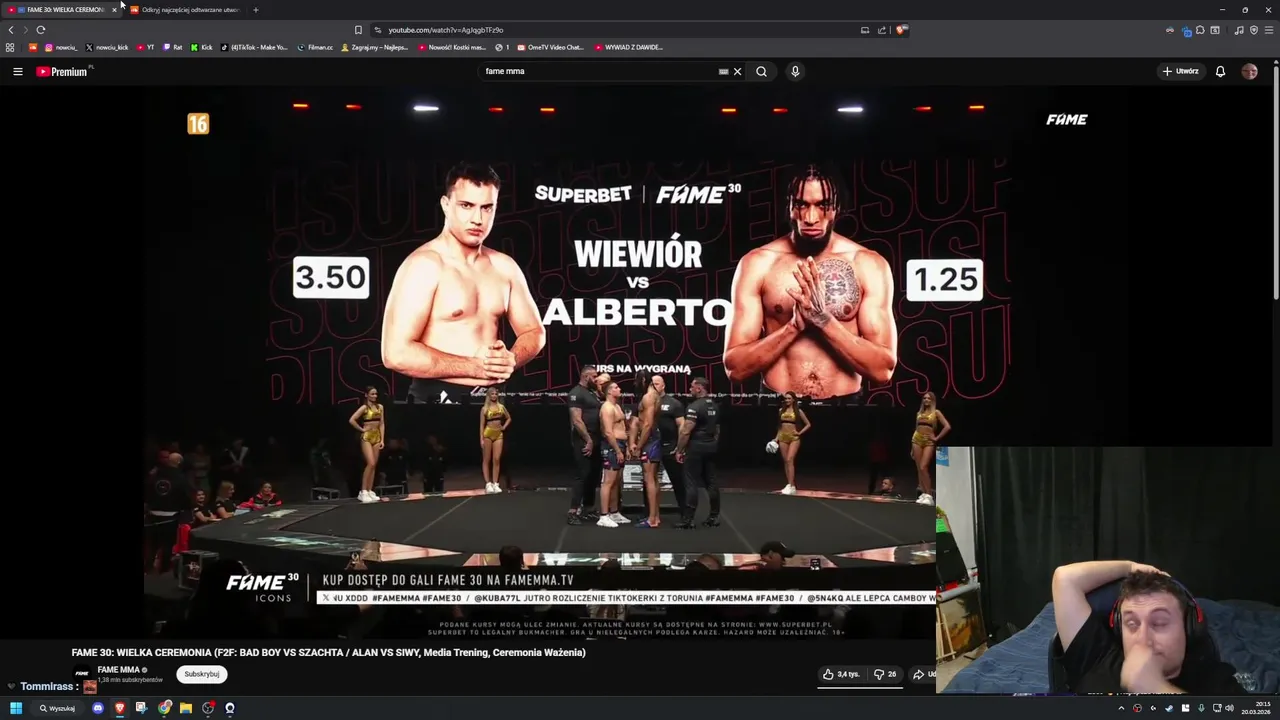Open the YouTube guide hamburger menu
This screenshot has height=720, width=1280.
(x=17, y=71)
